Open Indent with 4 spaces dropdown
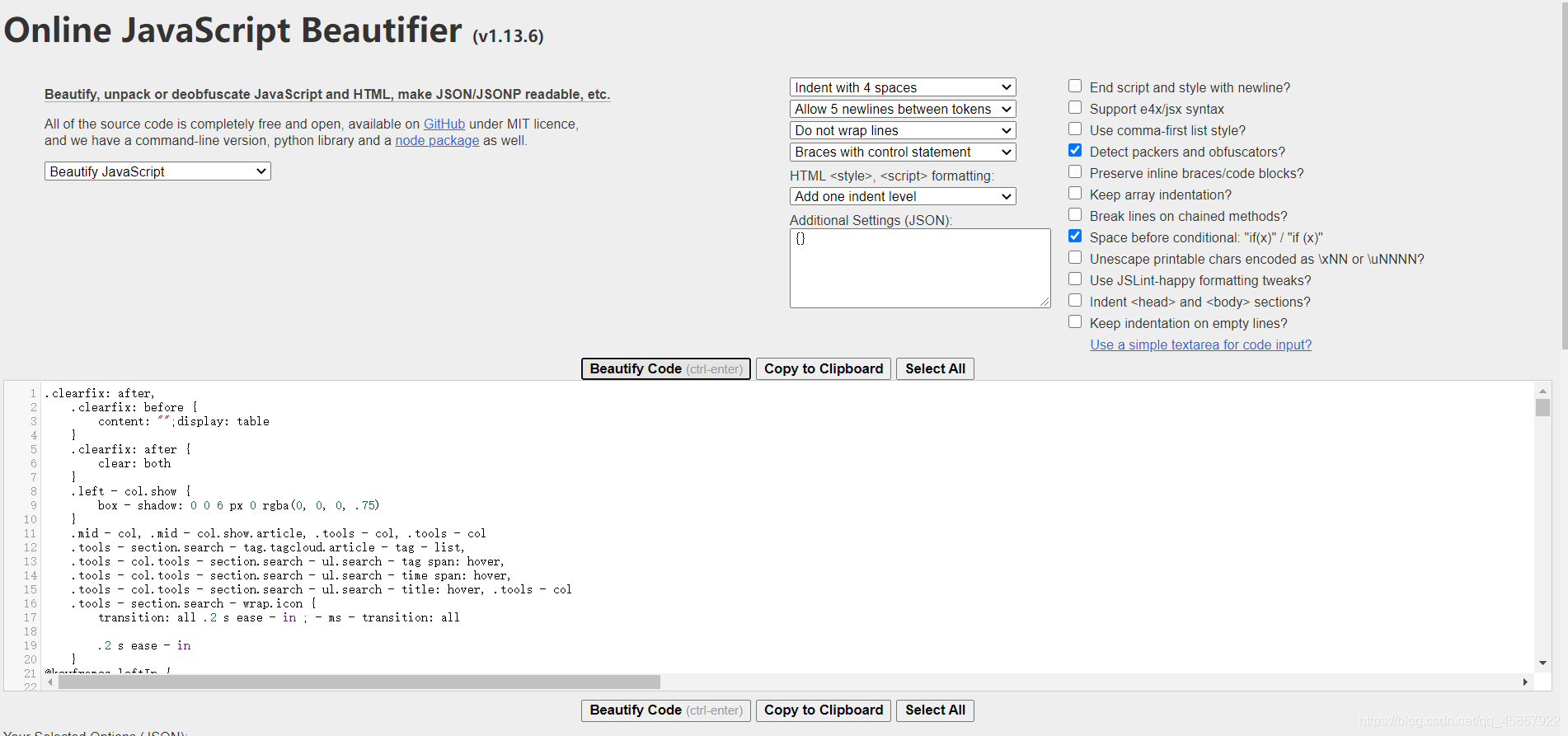Screen dimensions: 1568x736 [903, 87]
